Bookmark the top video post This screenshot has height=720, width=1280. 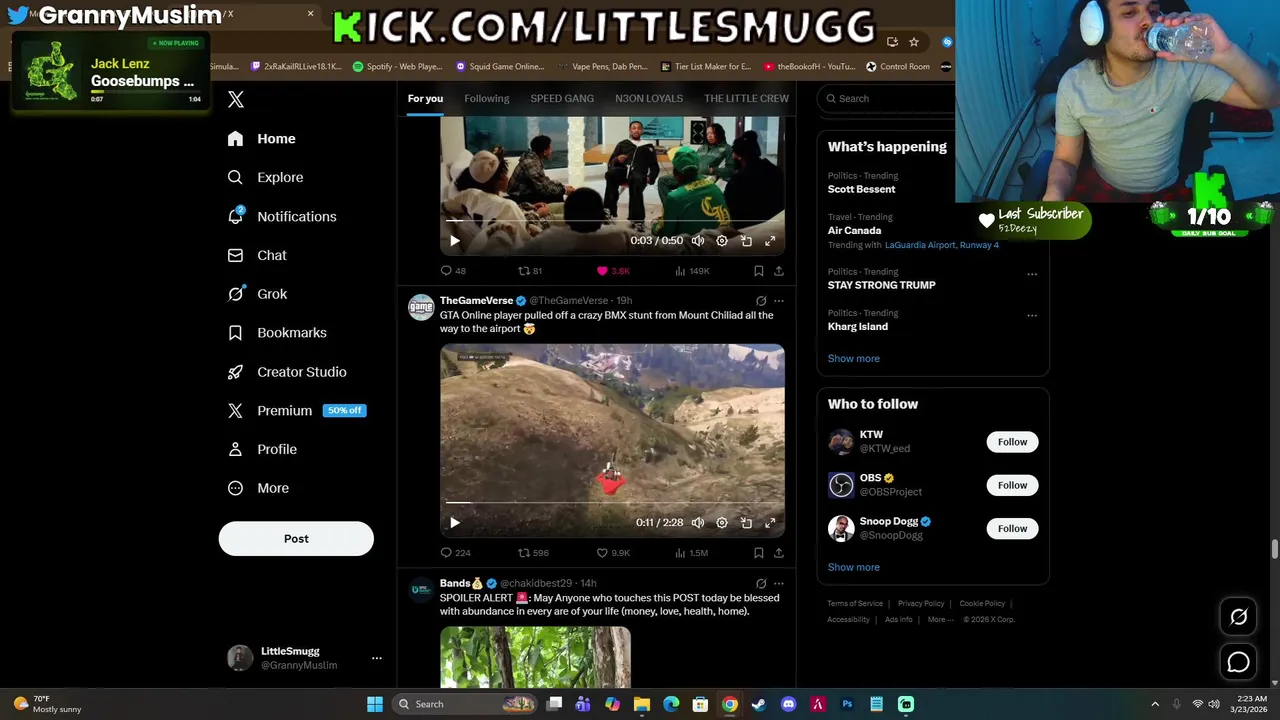pyautogui.click(x=759, y=271)
